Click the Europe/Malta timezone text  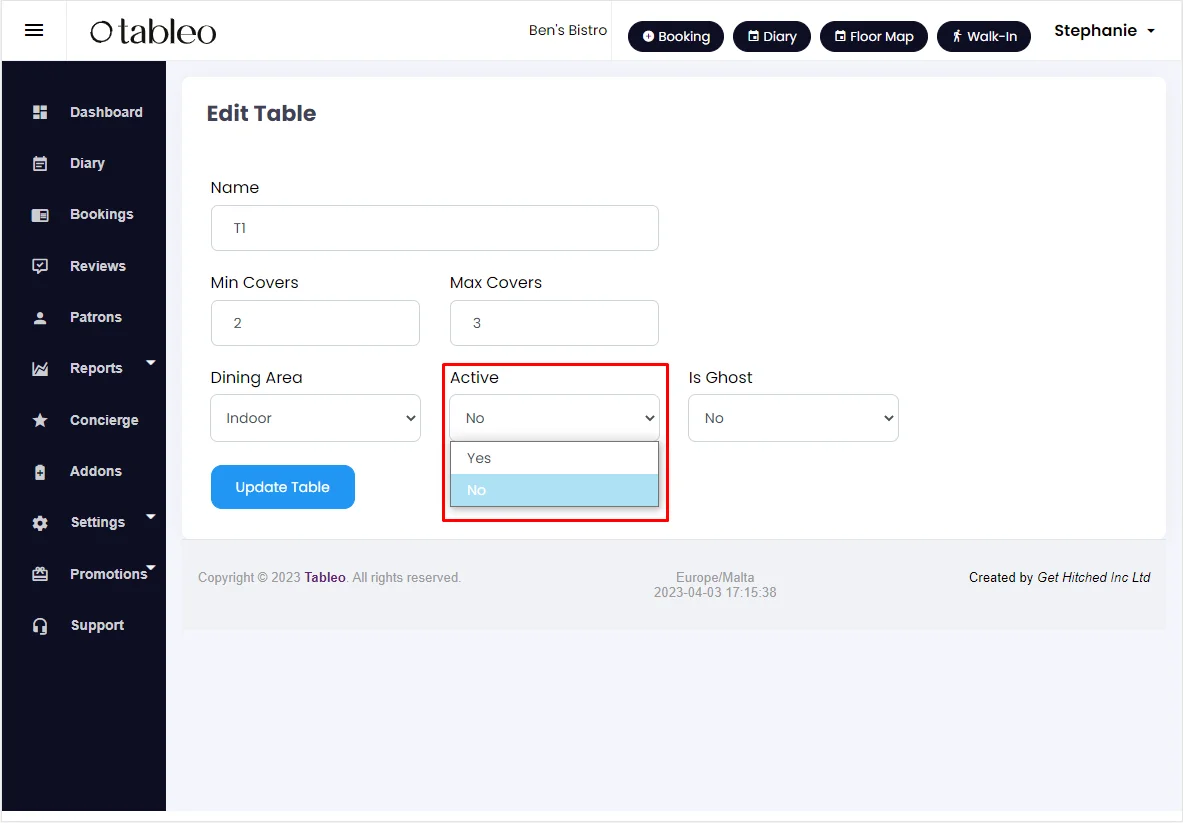pos(715,578)
